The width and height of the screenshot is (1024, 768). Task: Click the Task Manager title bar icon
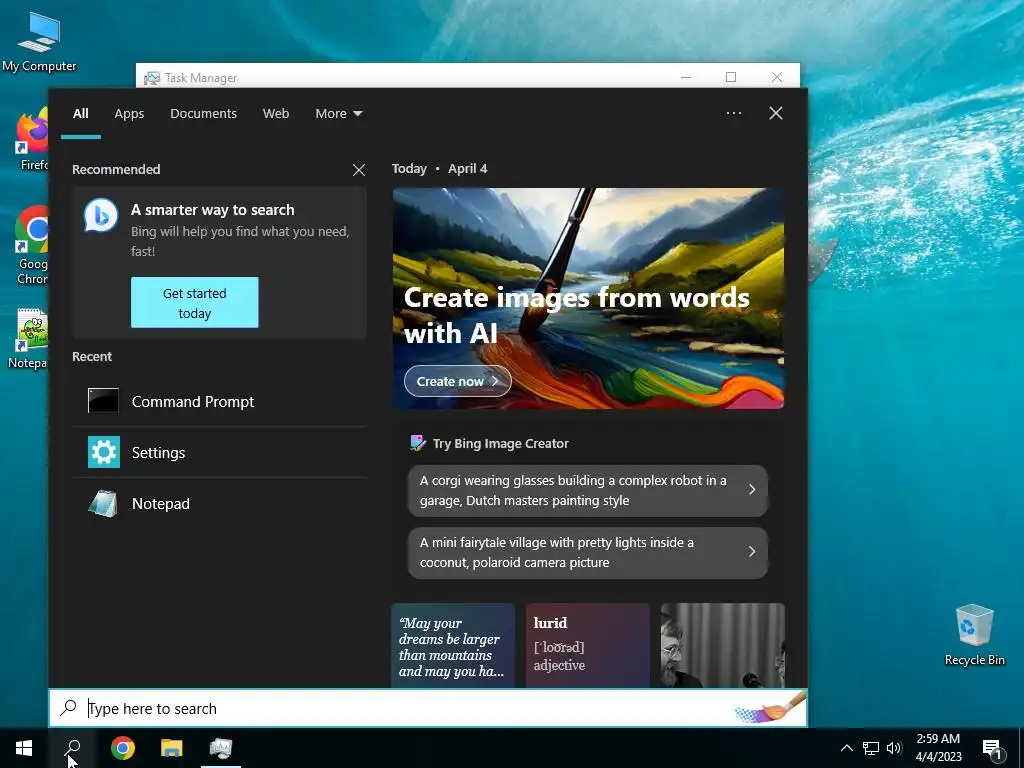click(x=152, y=78)
